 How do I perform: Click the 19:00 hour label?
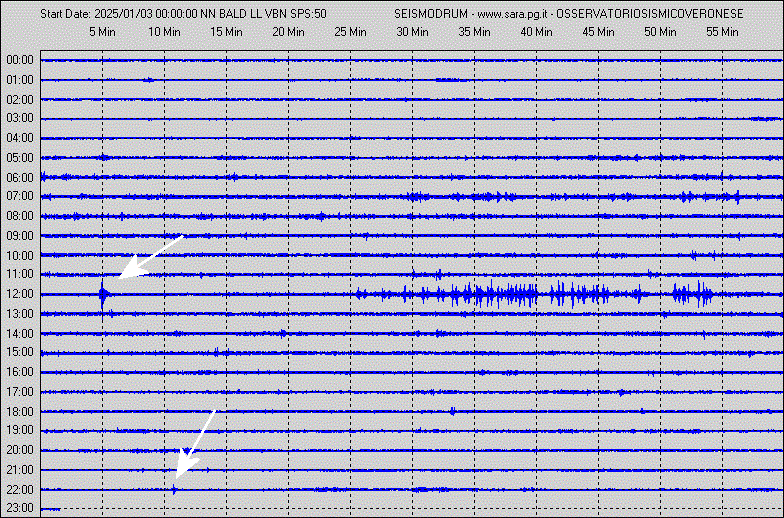click(x=20, y=430)
